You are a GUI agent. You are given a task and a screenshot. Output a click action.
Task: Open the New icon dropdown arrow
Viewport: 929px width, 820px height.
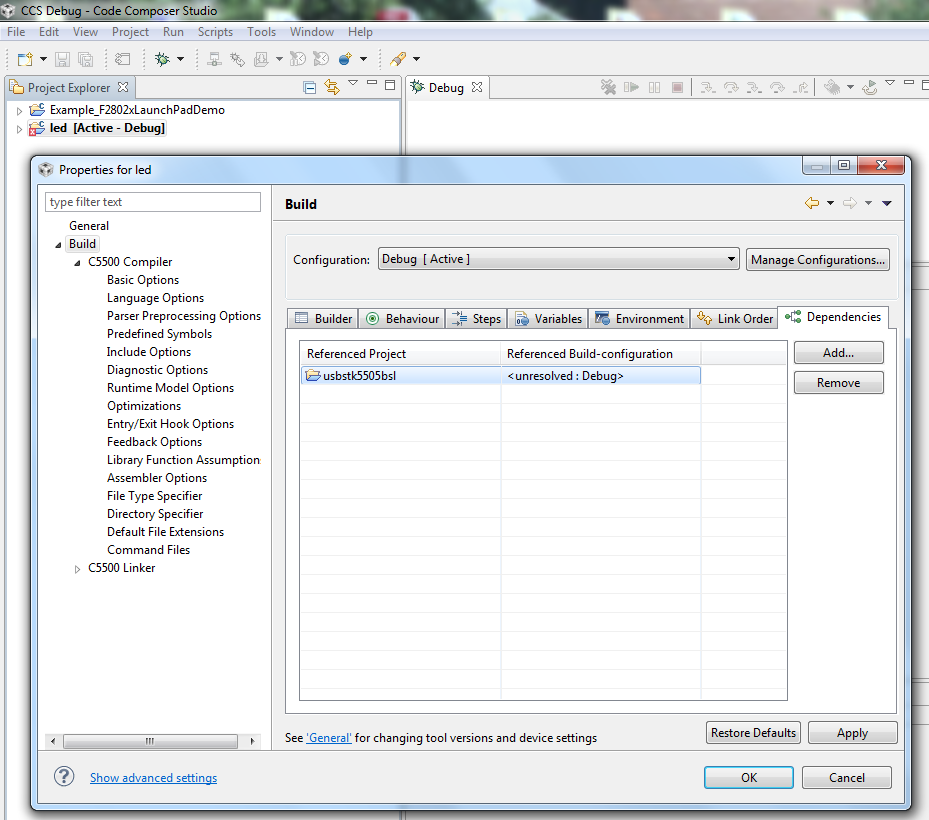point(43,59)
